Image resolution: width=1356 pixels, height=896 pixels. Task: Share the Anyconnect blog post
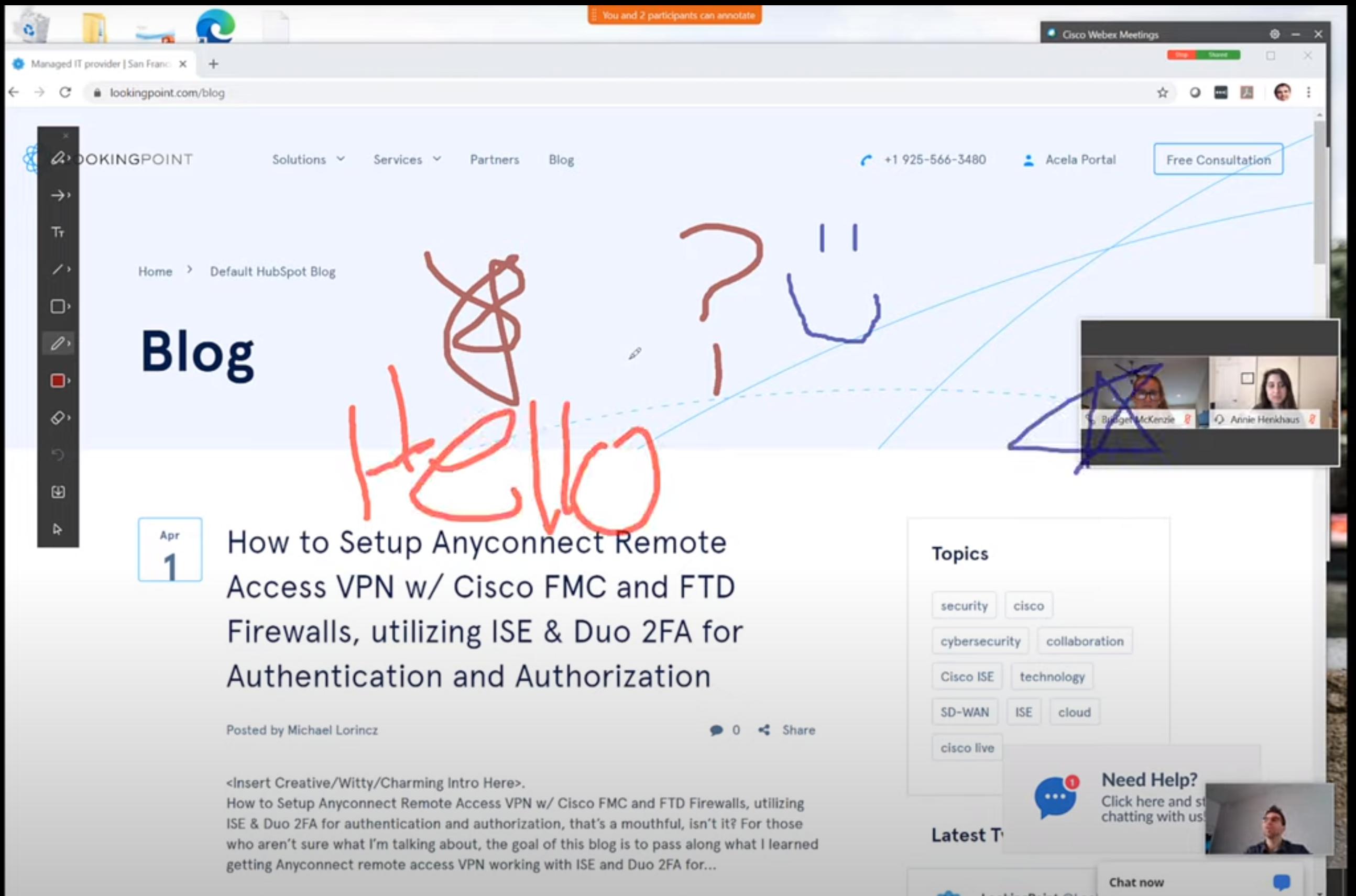pyautogui.click(x=786, y=729)
